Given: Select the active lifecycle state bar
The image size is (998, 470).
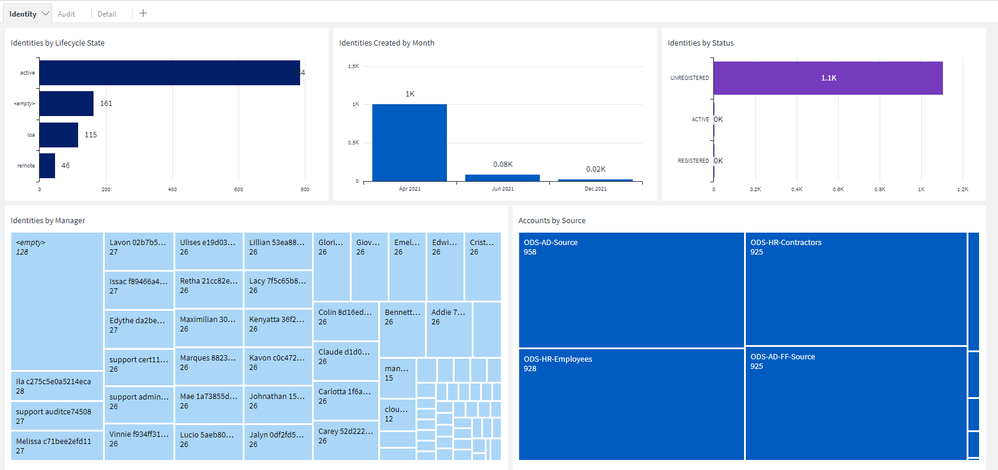Looking at the screenshot, I should 170,73.
